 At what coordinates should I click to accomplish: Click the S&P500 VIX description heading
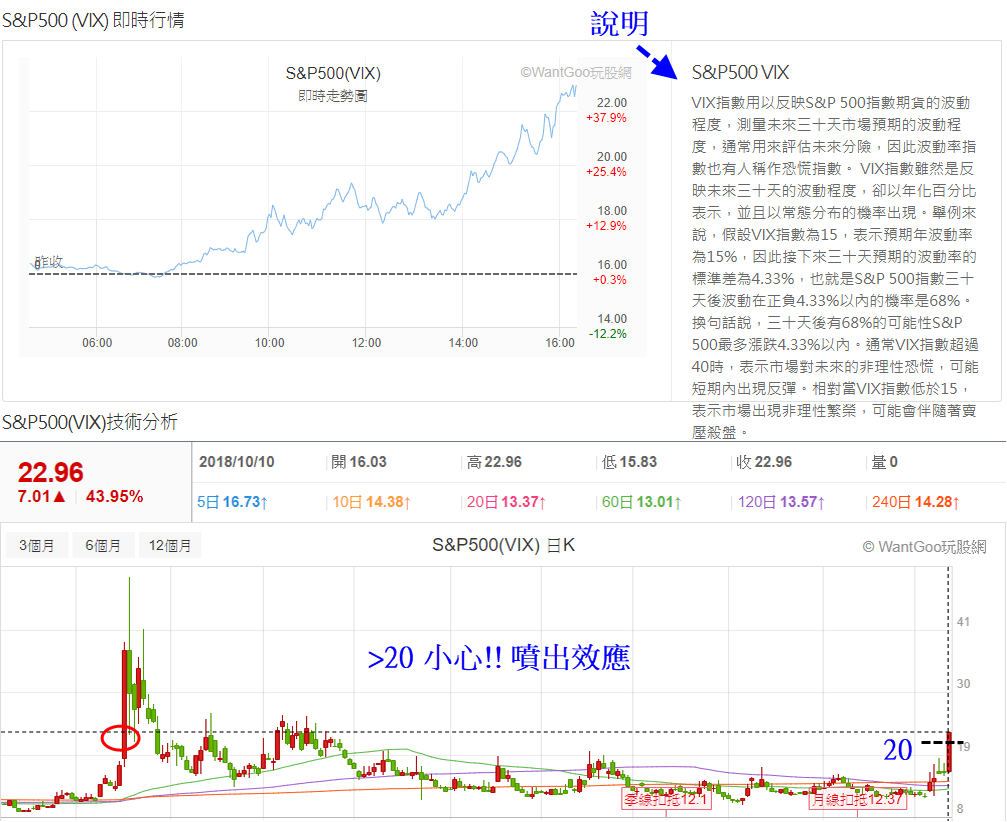[x=740, y=73]
